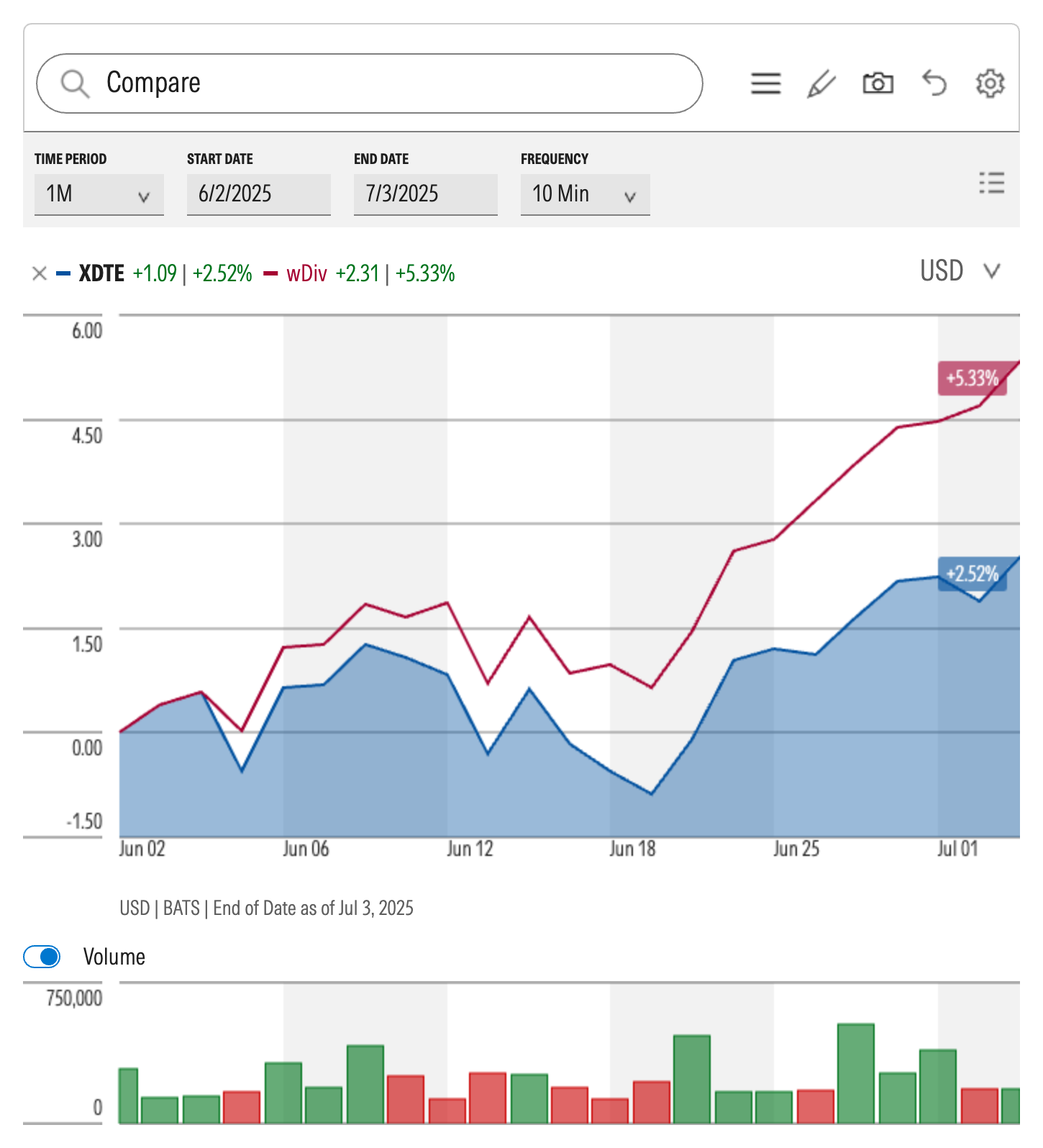Click the undo arrow icon
This screenshot has width=1043, height=1148.
click(934, 83)
